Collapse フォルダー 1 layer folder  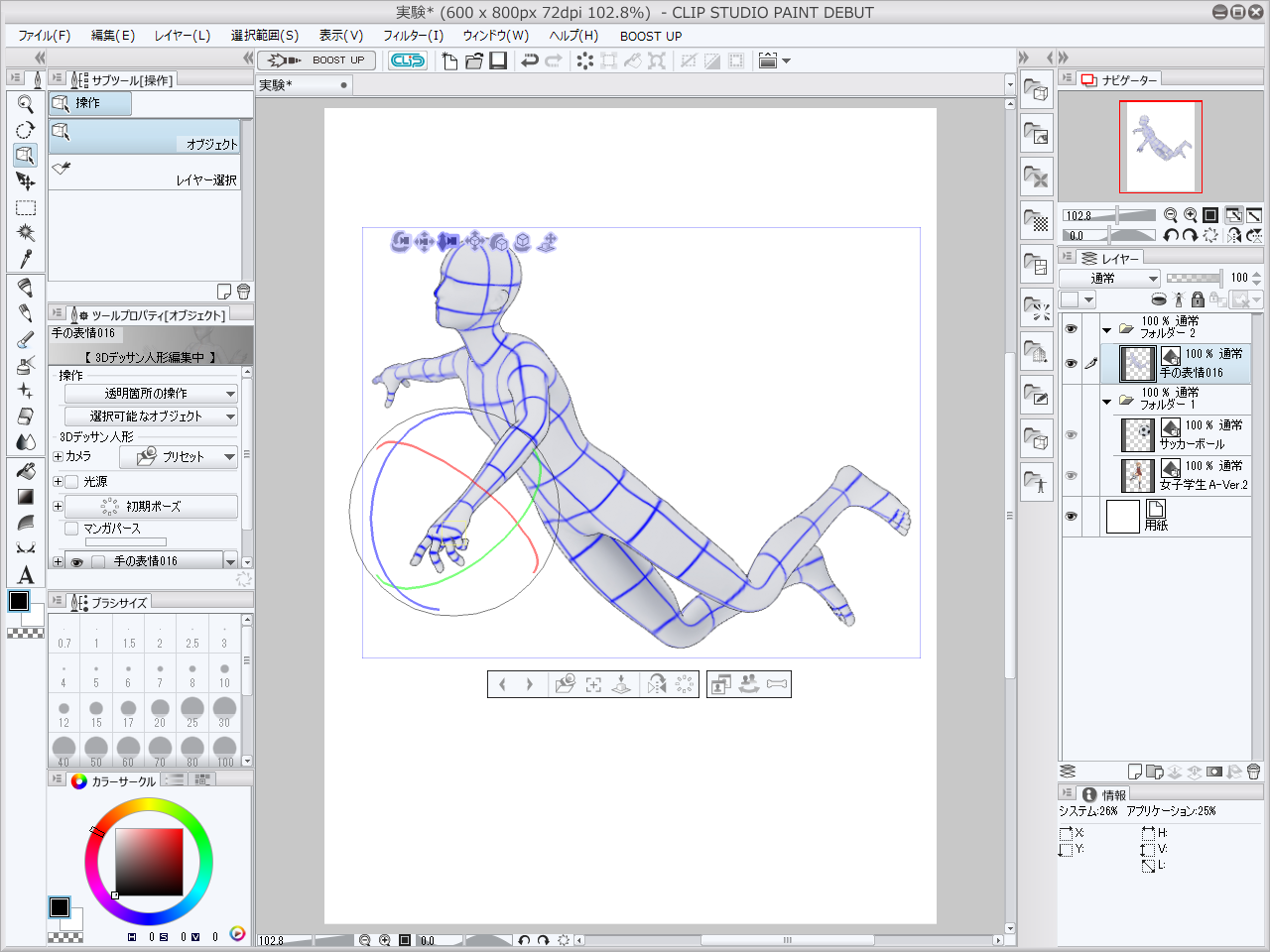[x=1107, y=402]
